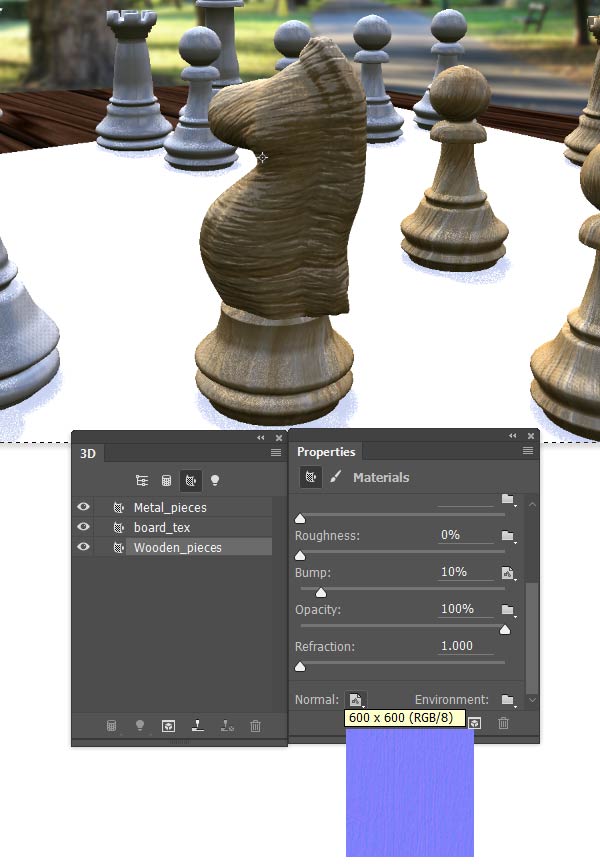Click the ground plane stamp icon
The height and width of the screenshot is (868, 600).
click(198, 725)
